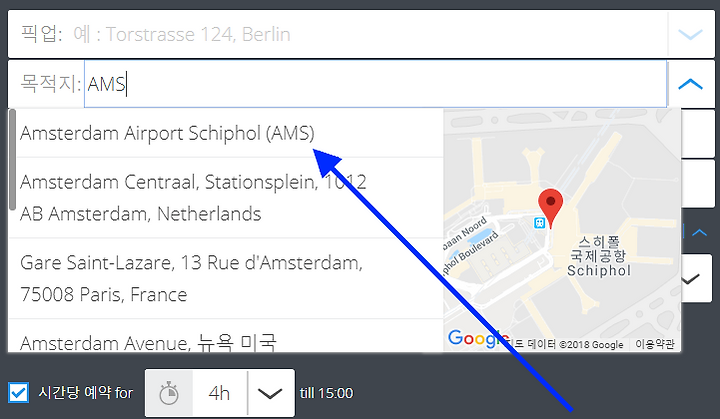The width and height of the screenshot is (720, 419).
Task: Open the 4h duration dropdown arrow
Action: click(270, 394)
